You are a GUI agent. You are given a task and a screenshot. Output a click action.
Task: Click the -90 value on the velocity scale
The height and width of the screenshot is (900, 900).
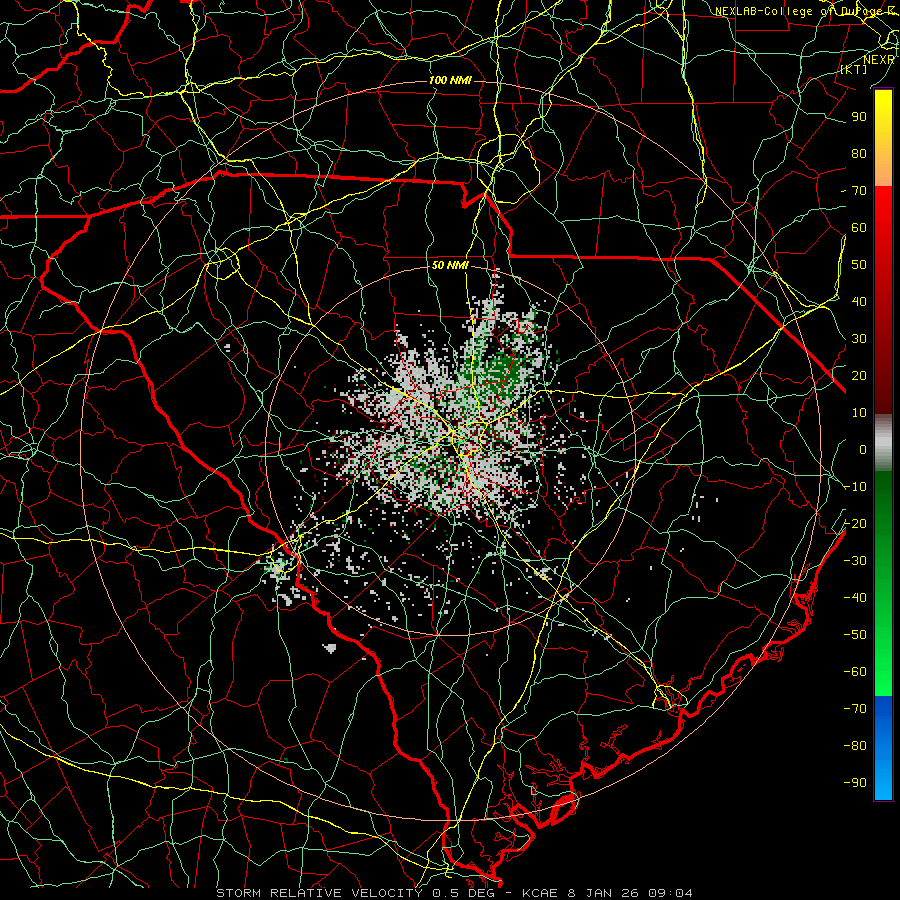tap(855, 783)
